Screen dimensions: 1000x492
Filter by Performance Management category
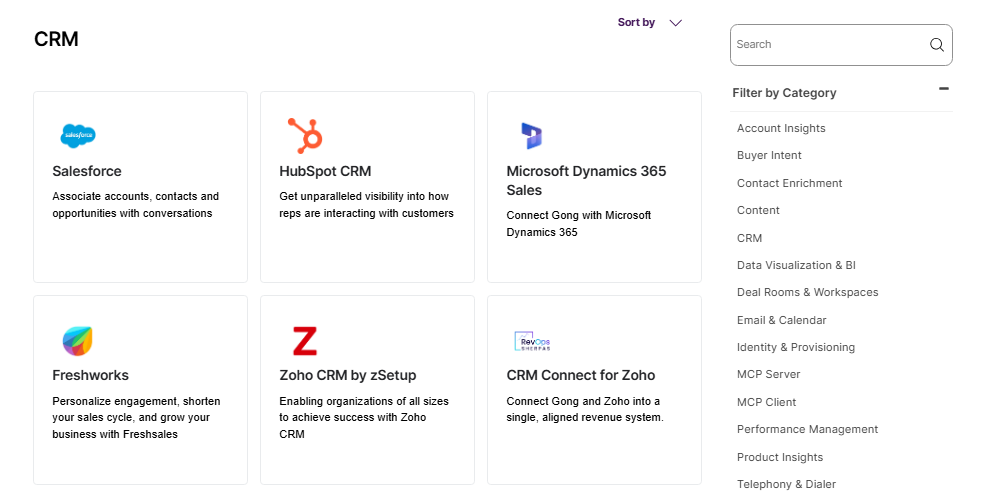807,429
